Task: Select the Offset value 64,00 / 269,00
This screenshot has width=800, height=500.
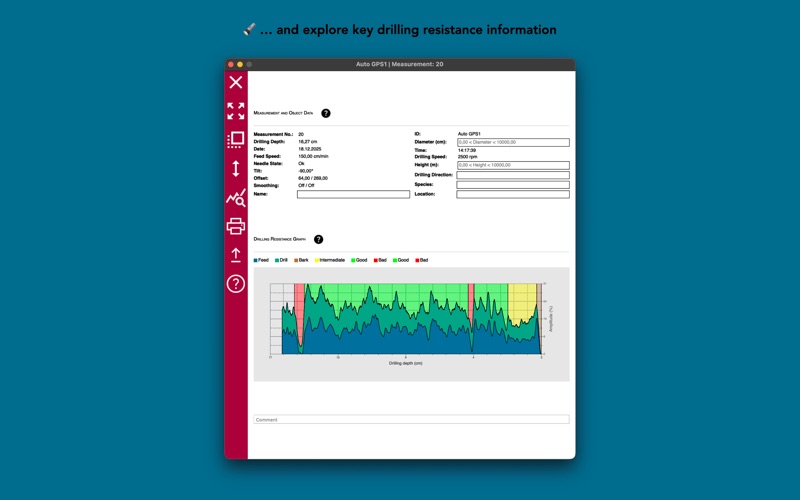Action: click(313, 179)
